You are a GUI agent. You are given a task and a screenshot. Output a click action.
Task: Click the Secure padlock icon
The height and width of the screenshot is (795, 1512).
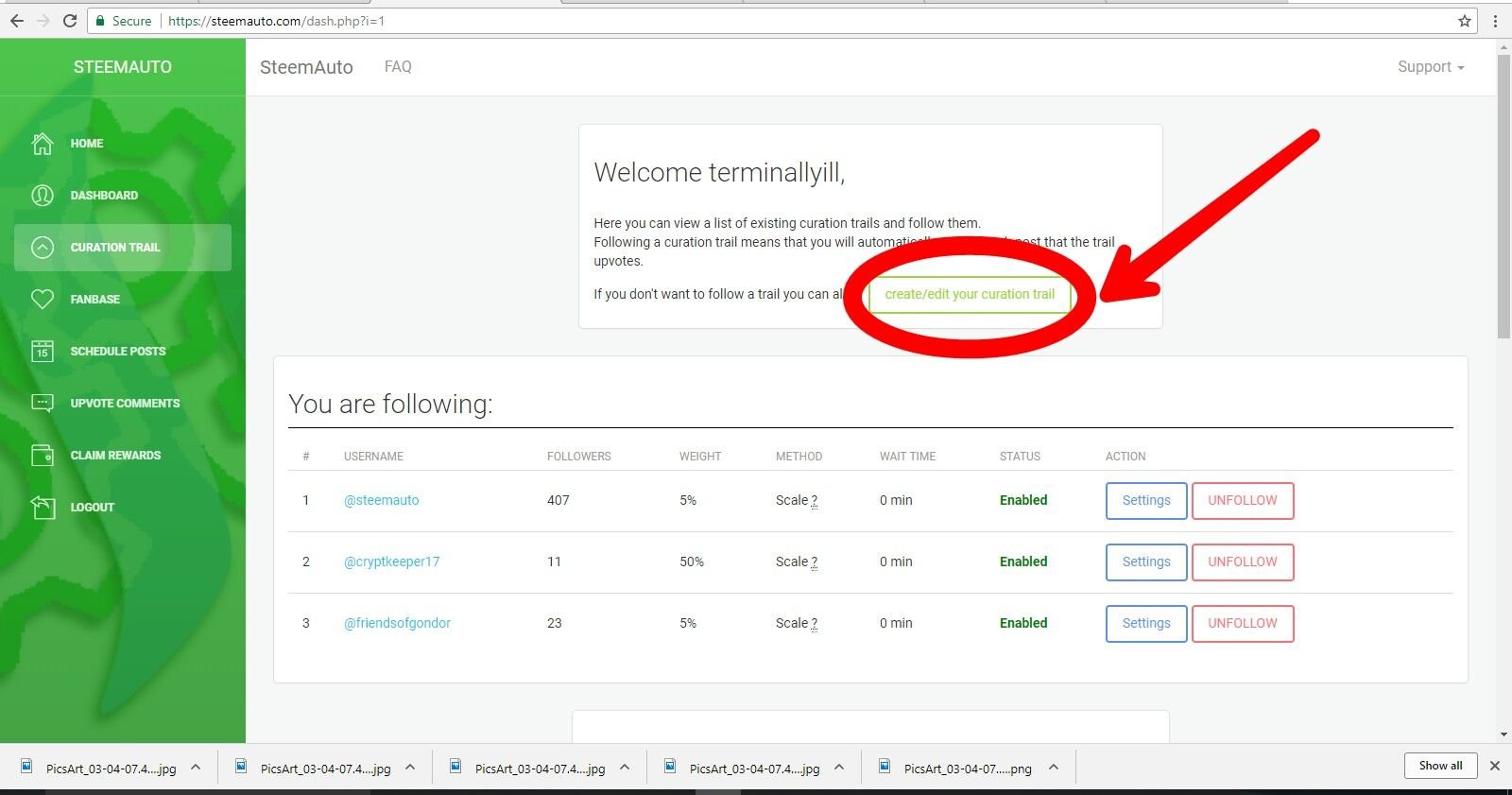[x=100, y=21]
